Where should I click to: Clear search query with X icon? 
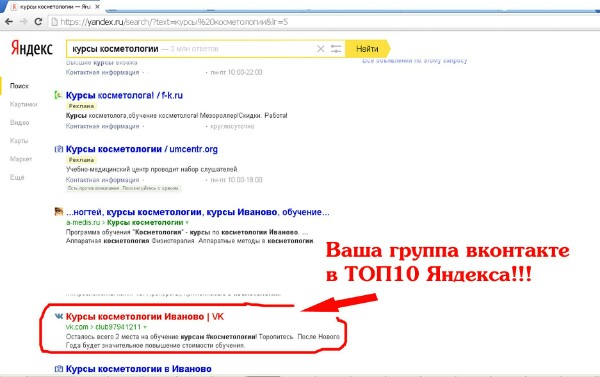click(x=321, y=49)
